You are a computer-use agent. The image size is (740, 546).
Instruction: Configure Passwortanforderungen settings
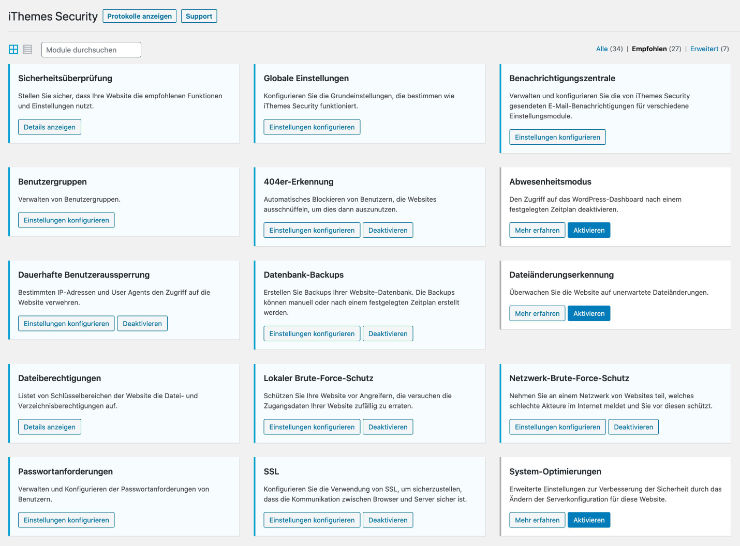pos(66,520)
